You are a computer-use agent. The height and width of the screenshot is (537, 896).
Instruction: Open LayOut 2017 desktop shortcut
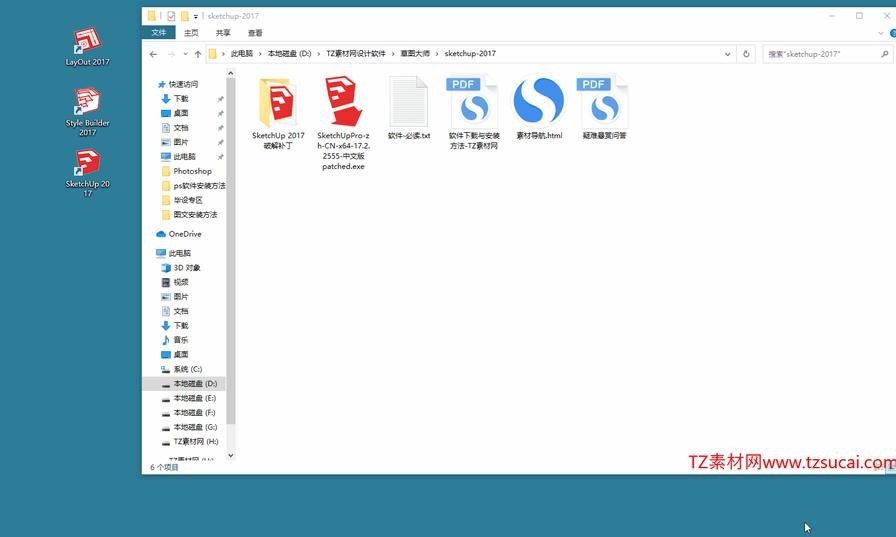coord(87,47)
